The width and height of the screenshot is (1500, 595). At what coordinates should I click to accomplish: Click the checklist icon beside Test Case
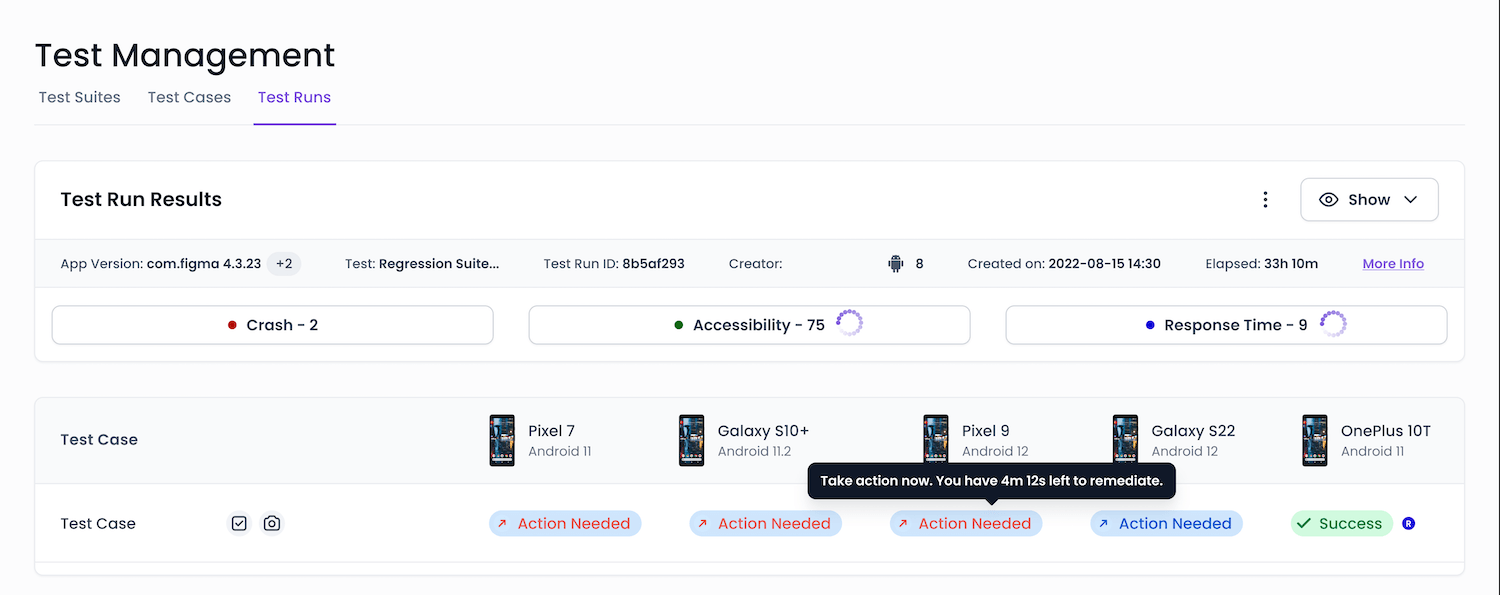pos(239,523)
